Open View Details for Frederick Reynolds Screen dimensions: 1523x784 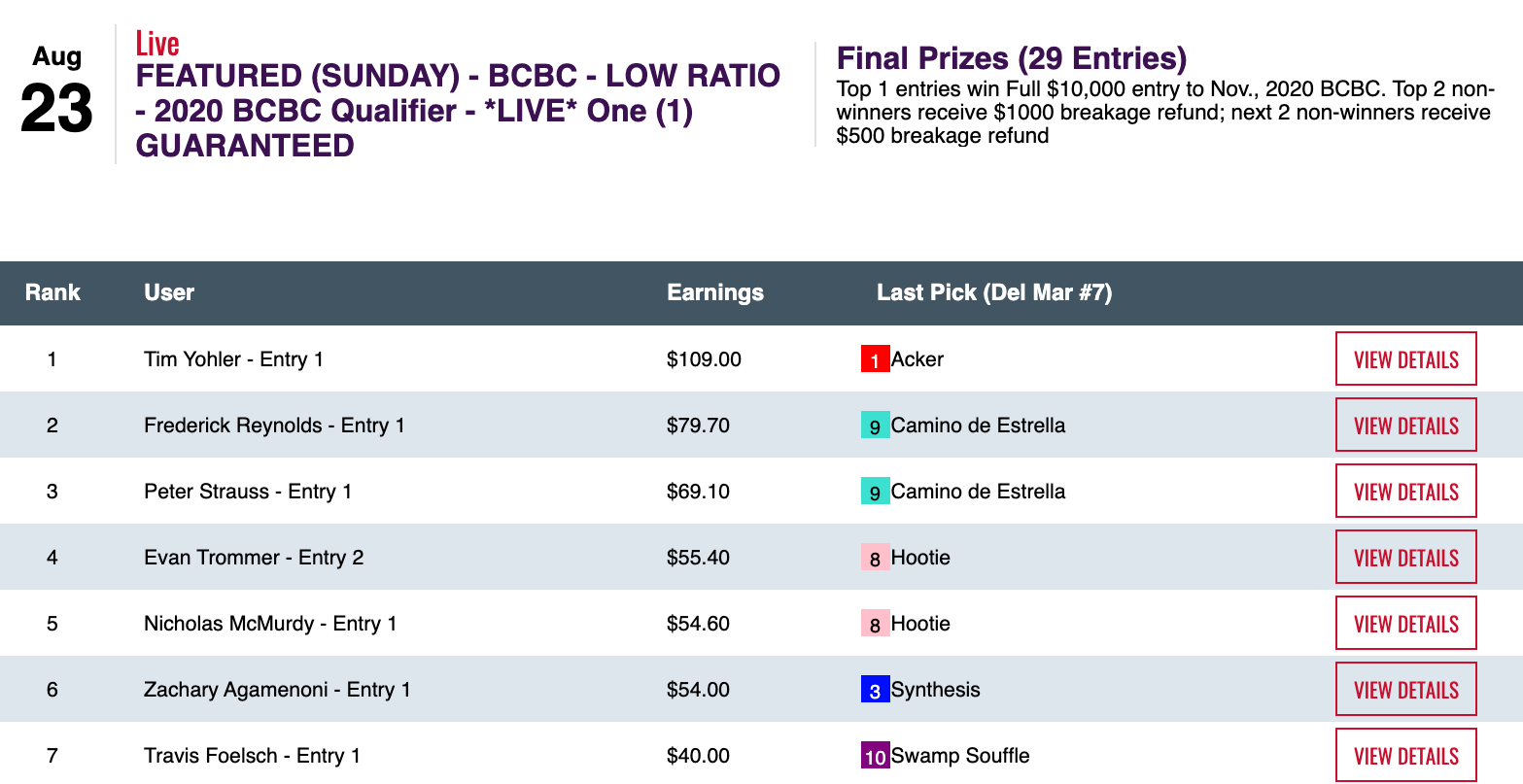[1405, 426]
